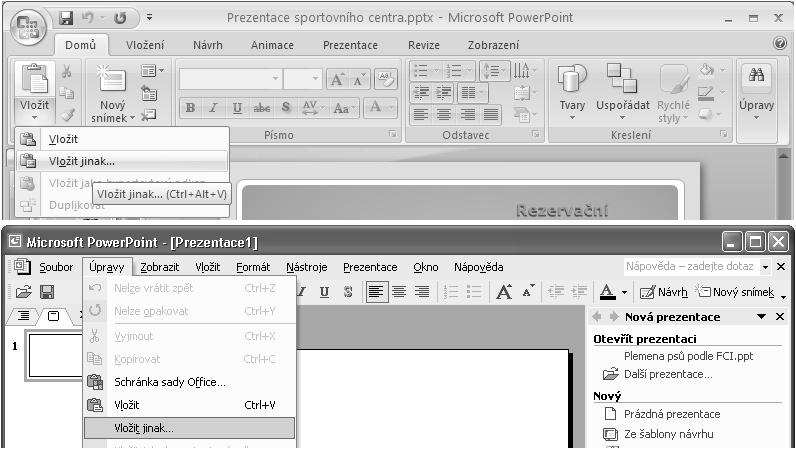Center text in the Odstavec group
The height and width of the screenshot is (449, 796).
coord(444,114)
